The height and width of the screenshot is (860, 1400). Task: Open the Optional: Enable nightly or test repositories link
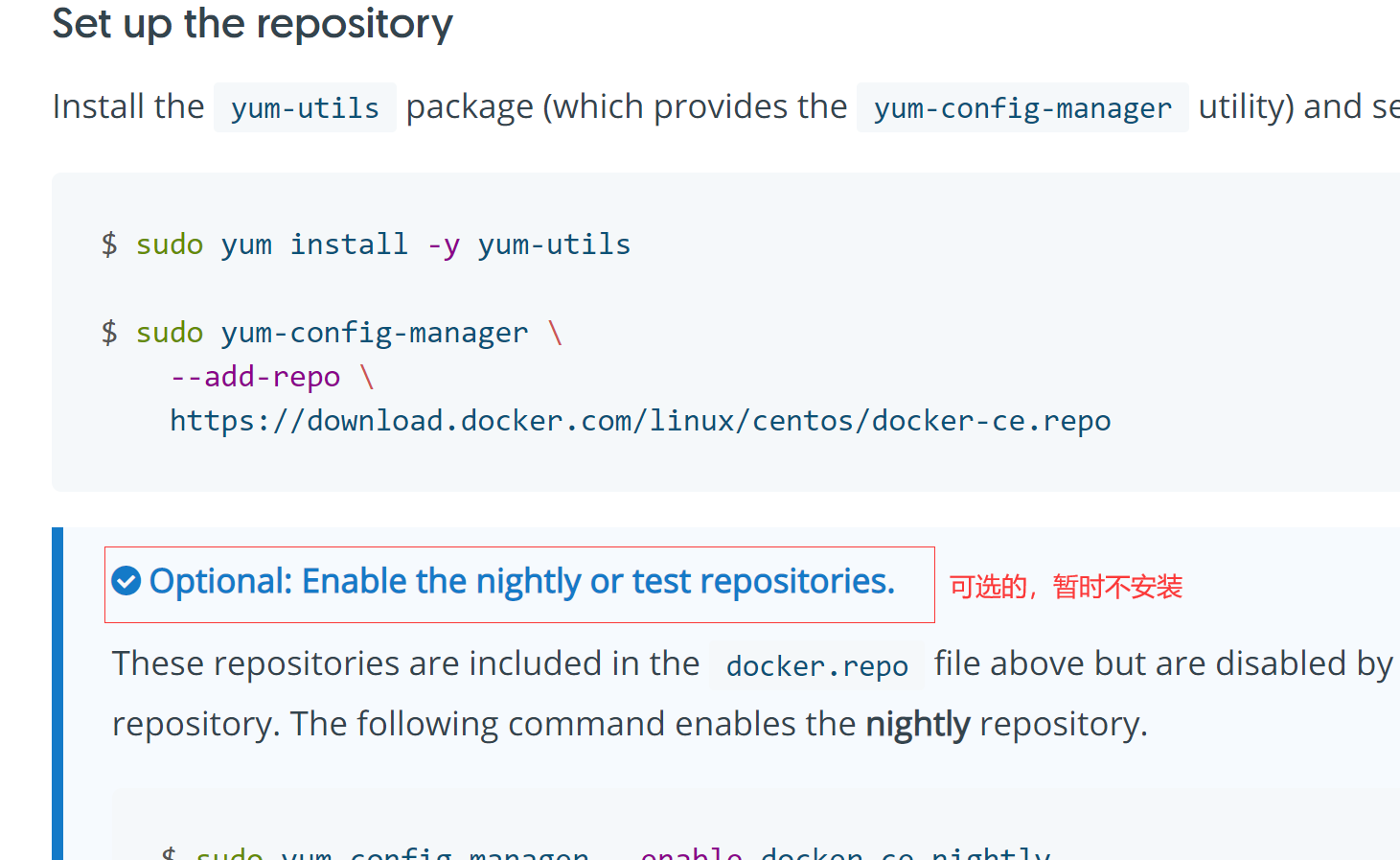522,582
